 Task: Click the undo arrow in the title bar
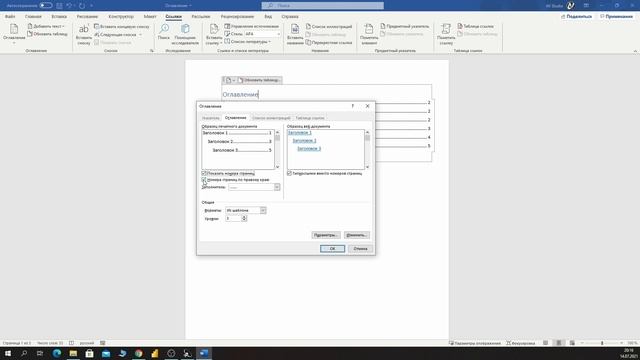pyautogui.click(x=69, y=6)
